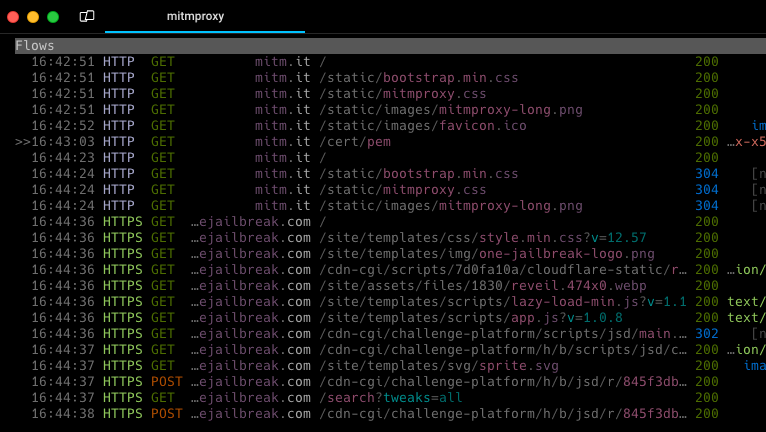
Task: Select the 16:42:51 /static/bootstrap.min.css flow
Action: (x=390, y=78)
